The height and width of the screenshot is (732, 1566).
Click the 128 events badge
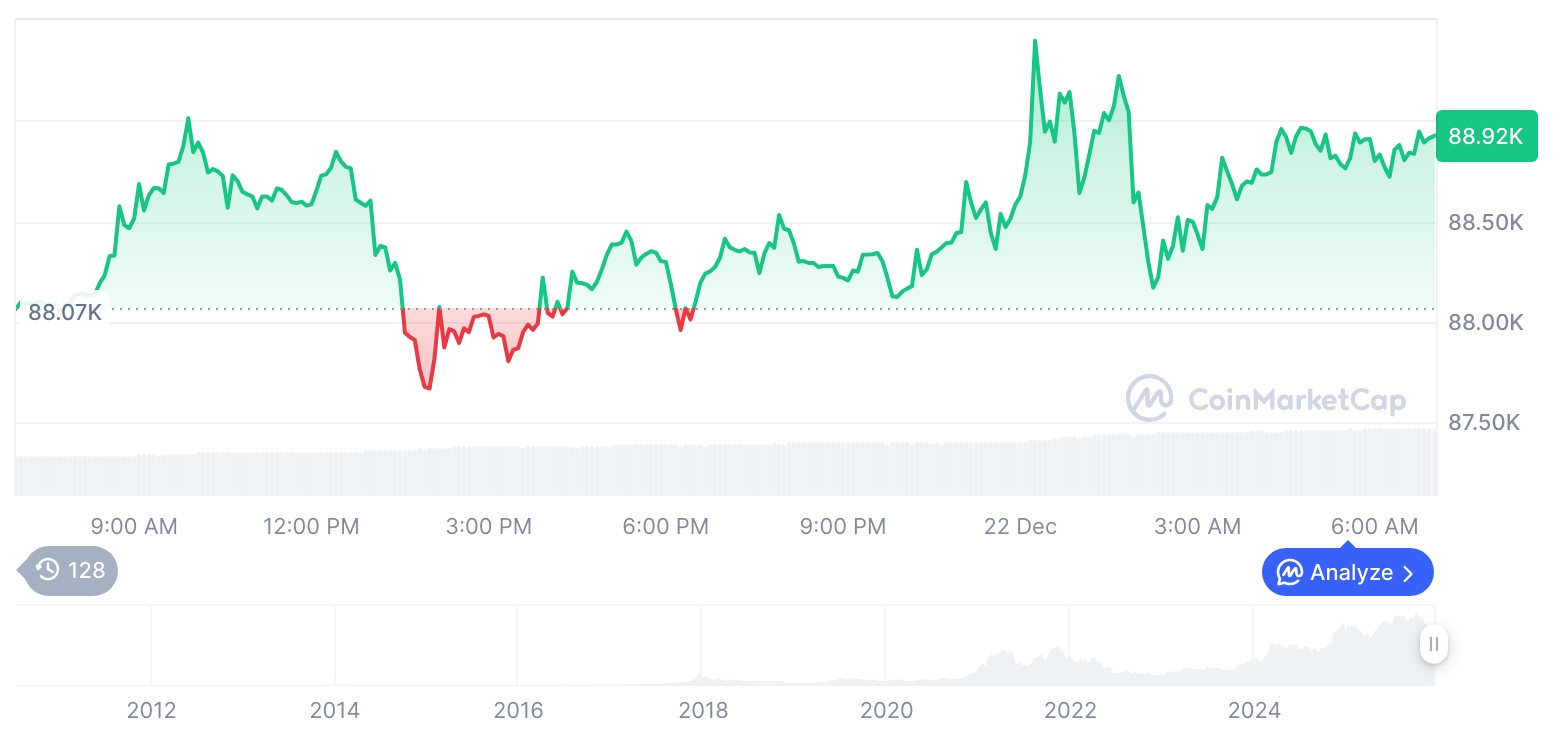70,571
